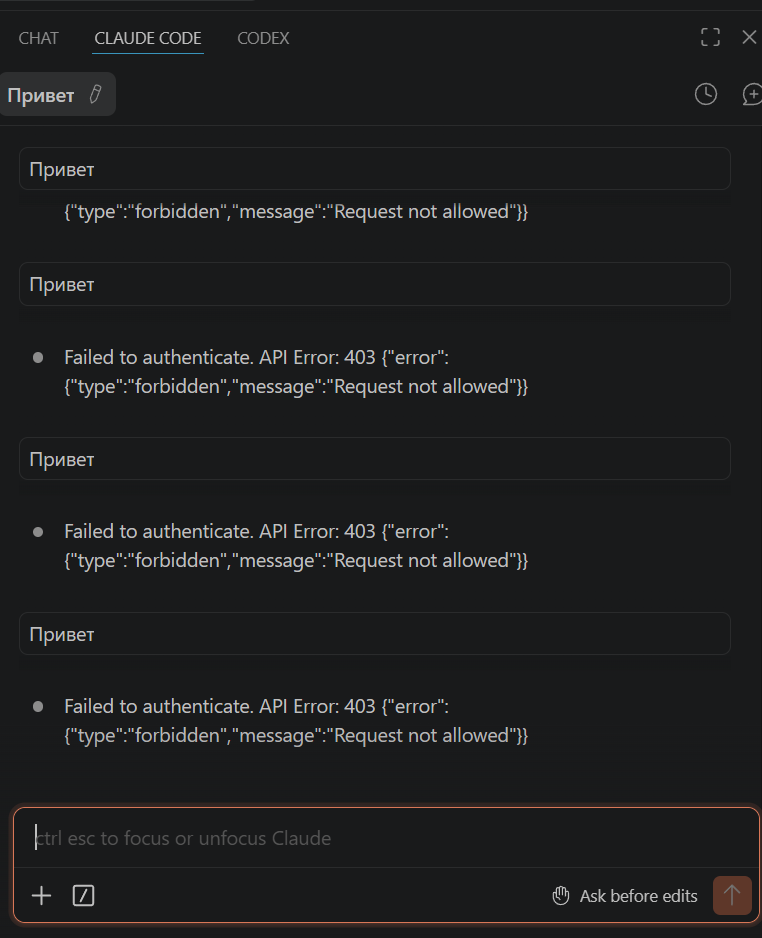Open slash commands menu icon
Screen dimensions: 762x938
tap(83, 896)
